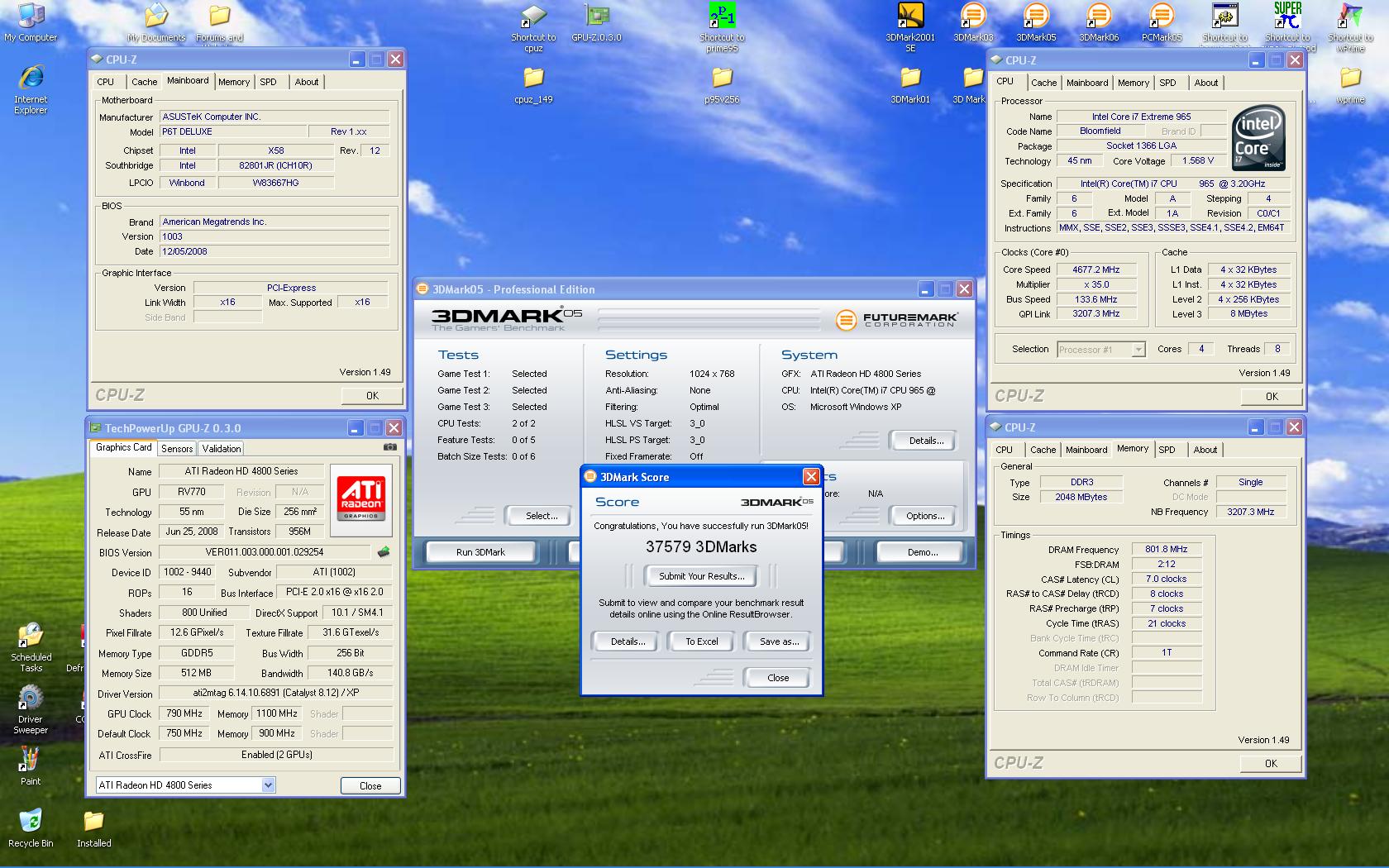The width and height of the screenshot is (1389, 868).
Task: Open Options in 3DMark05
Action: click(925, 516)
